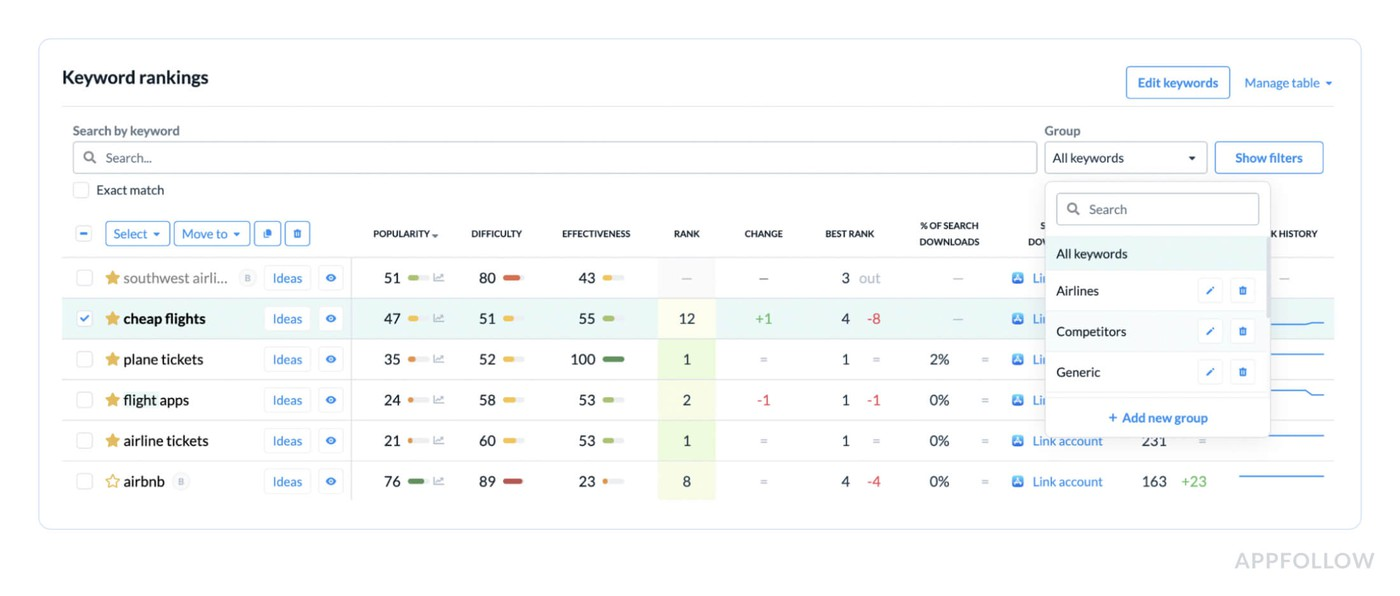Image resolution: width=1400 pixels, height=596 pixels.
Task: Click the App Store icon in airbnb row
Action: coord(1018,481)
